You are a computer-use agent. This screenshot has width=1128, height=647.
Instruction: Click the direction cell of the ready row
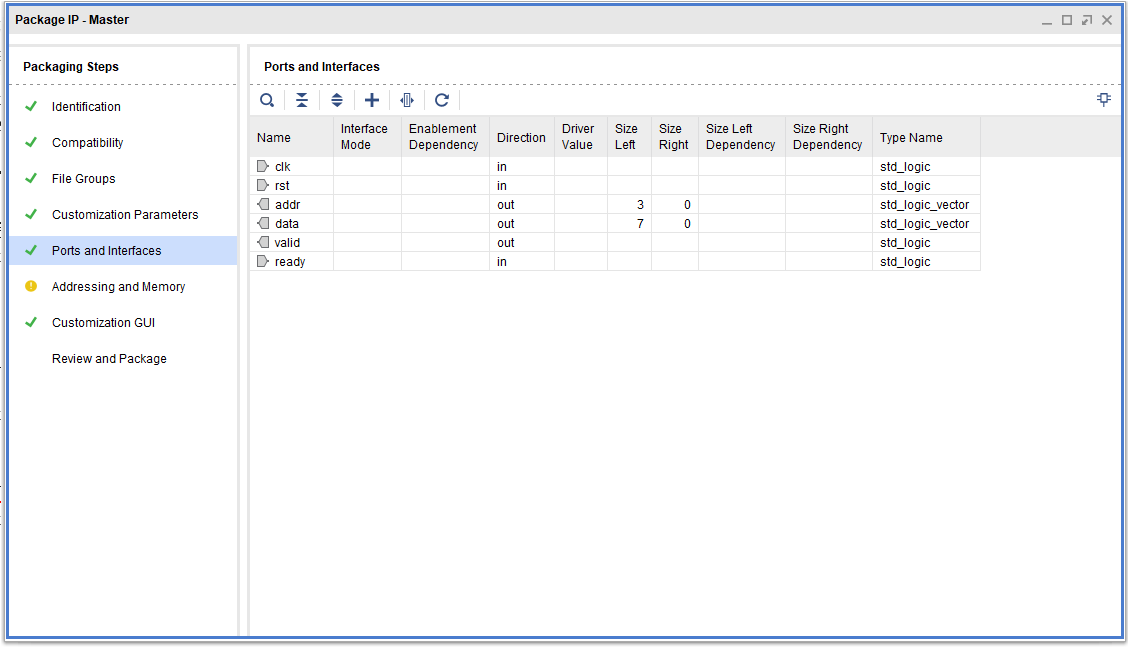tap(522, 262)
